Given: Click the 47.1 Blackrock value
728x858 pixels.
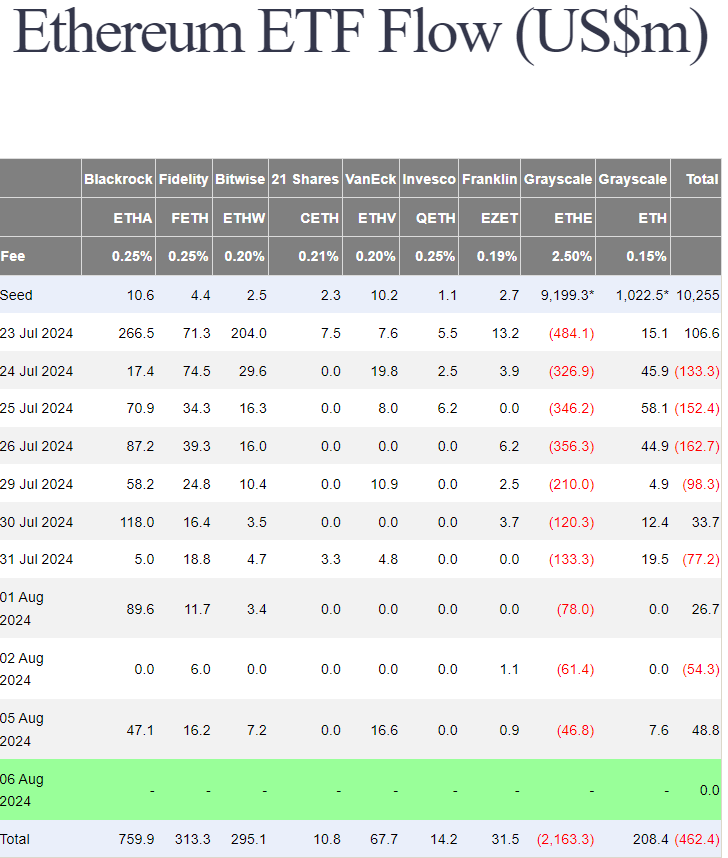Looking at the screenshot, I should click(x=140, y=730).
